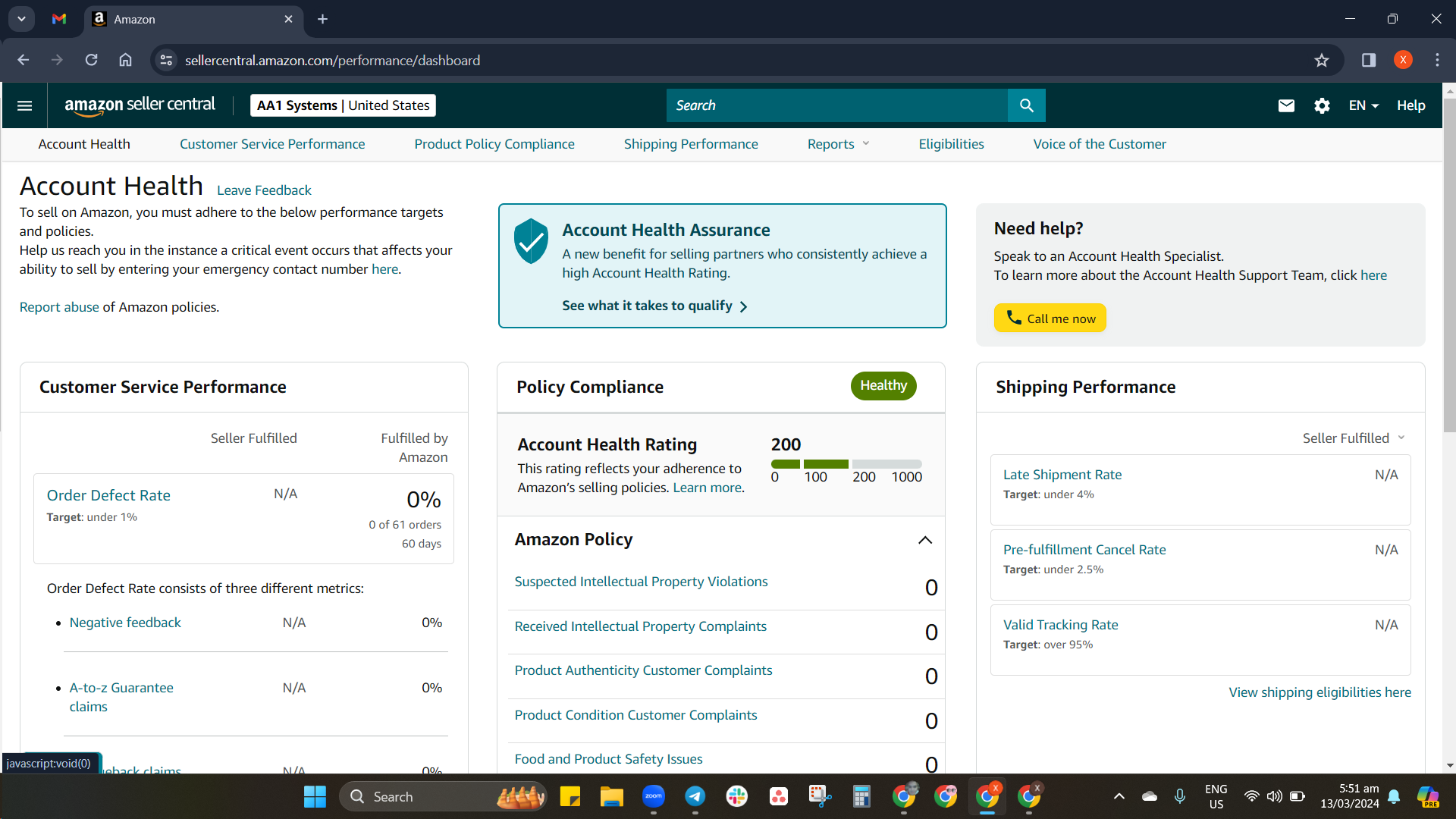Open the Customer Service Performance tab
Image resolution: width=1456 pixels, height=819 pixels.
(272, 144)
